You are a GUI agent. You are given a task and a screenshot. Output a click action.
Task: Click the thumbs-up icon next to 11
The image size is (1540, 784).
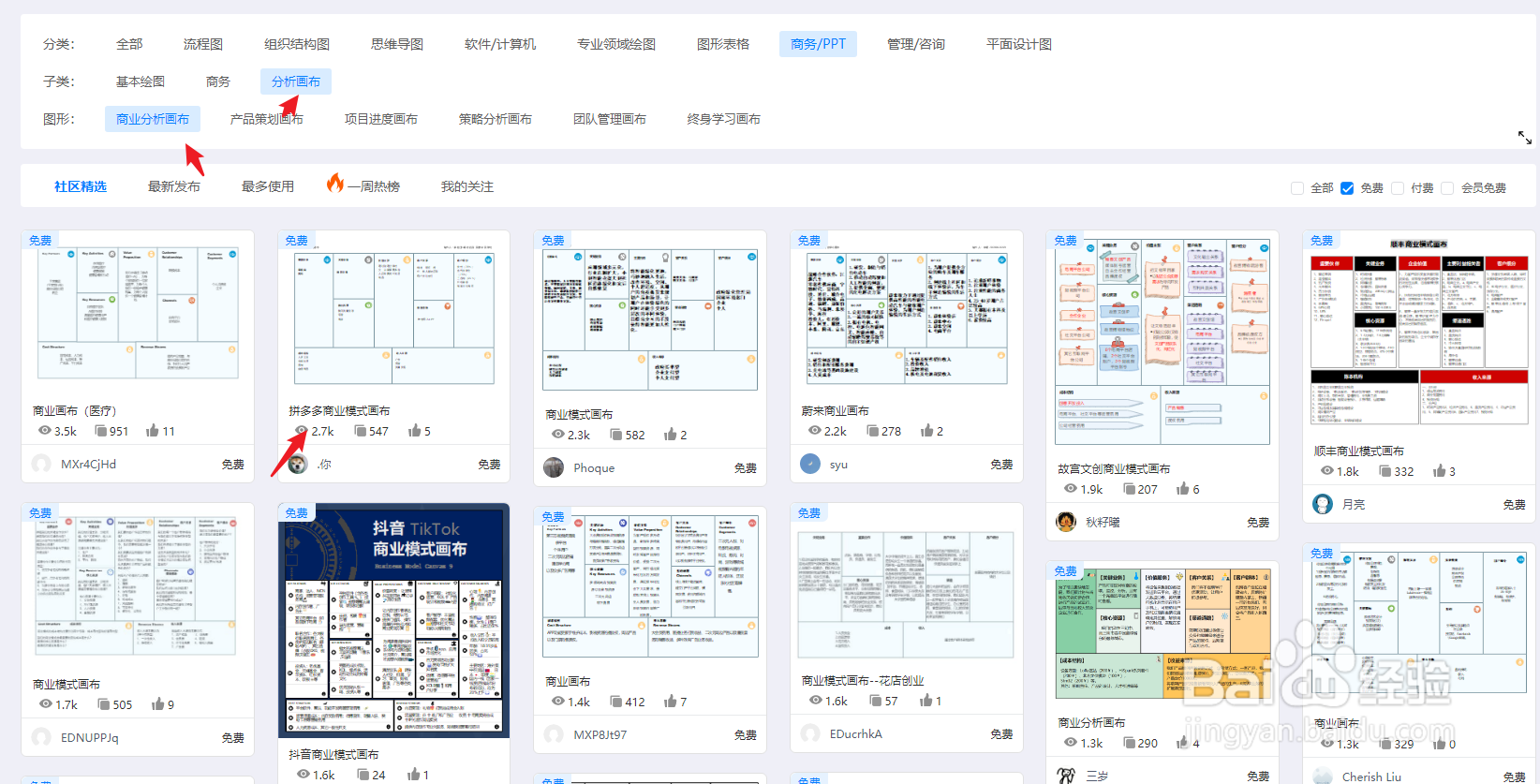pos(153,431)
